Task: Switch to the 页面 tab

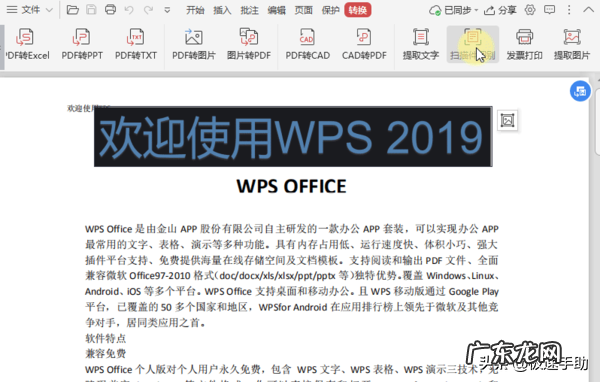Action: (303, 10)
